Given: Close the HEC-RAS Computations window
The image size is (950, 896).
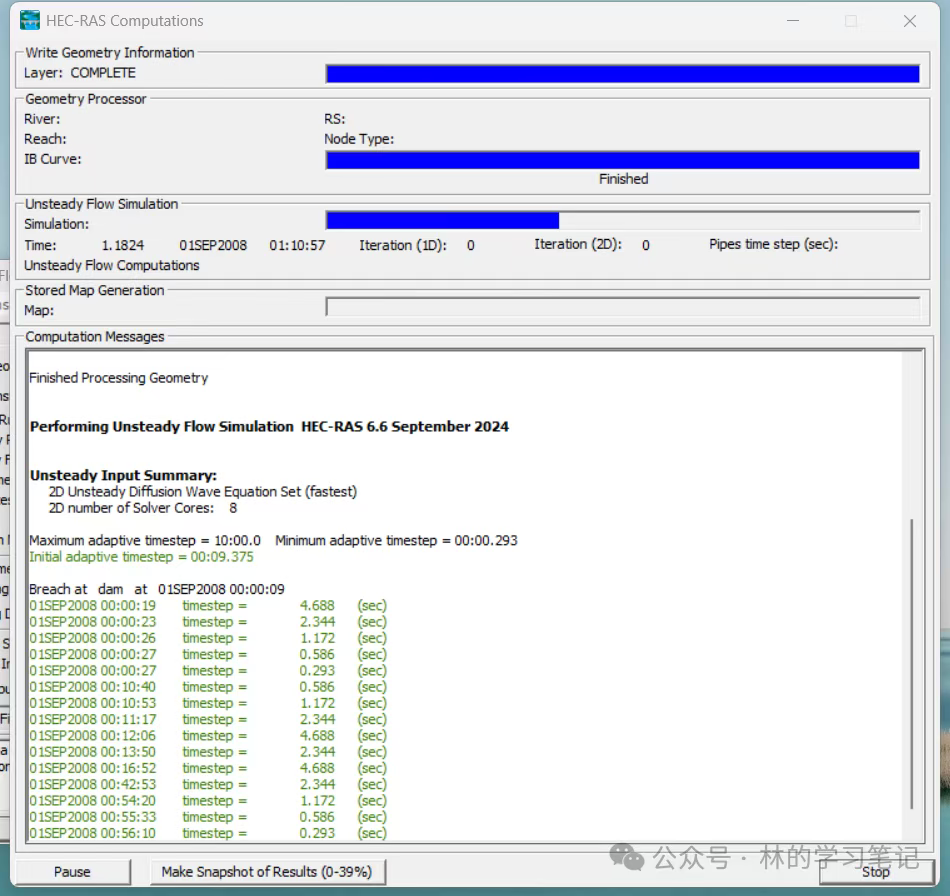Looking at the screenshot, I should coord(909,21).
